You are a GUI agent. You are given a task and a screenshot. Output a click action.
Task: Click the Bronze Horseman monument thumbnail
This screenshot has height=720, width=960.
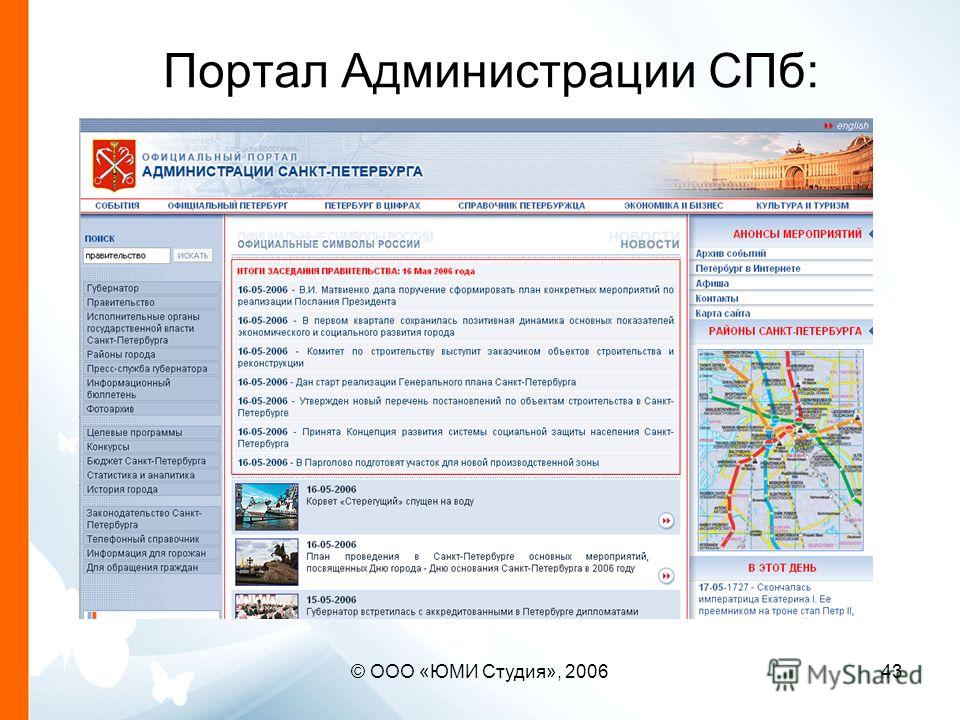(266, 562)
